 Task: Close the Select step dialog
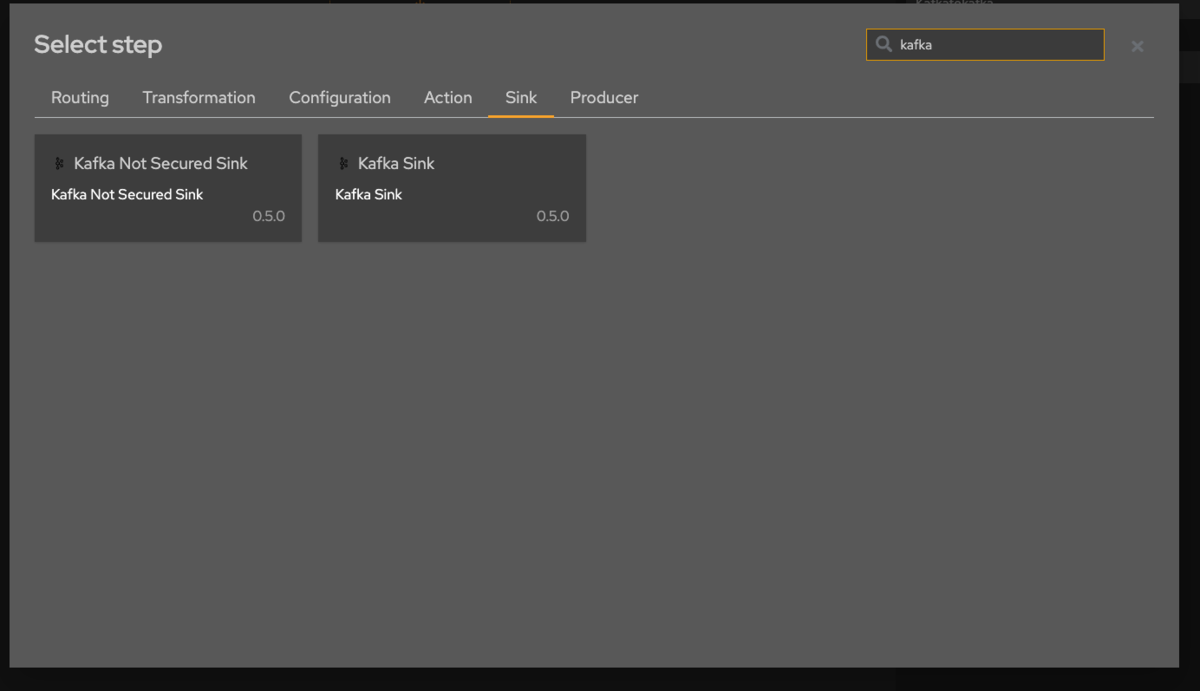pyautogui.click(x=1137, y=46)
